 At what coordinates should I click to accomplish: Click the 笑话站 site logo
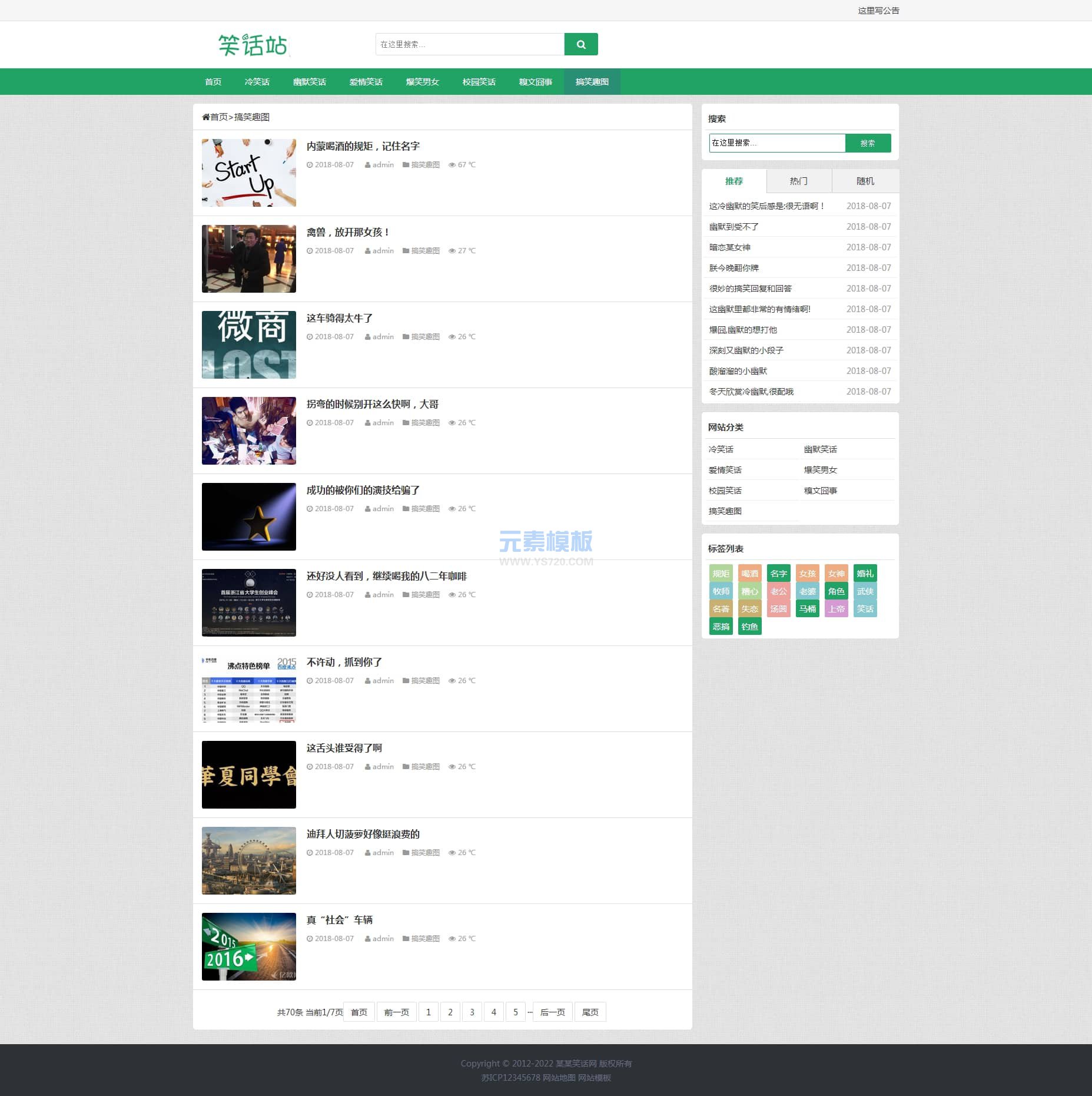coord(253,45)
